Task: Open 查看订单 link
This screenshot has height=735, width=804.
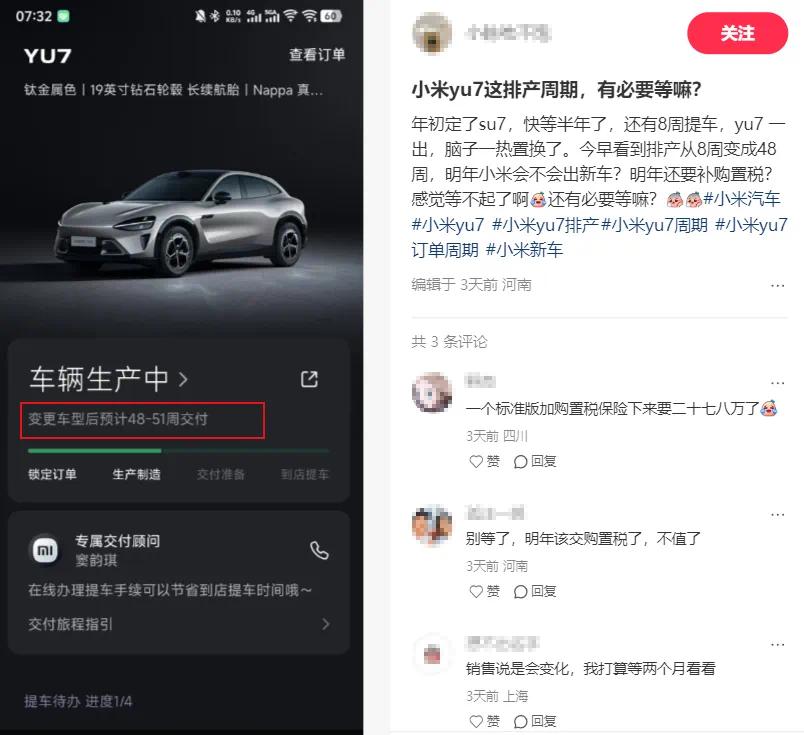Action: (x=317, y=54)
